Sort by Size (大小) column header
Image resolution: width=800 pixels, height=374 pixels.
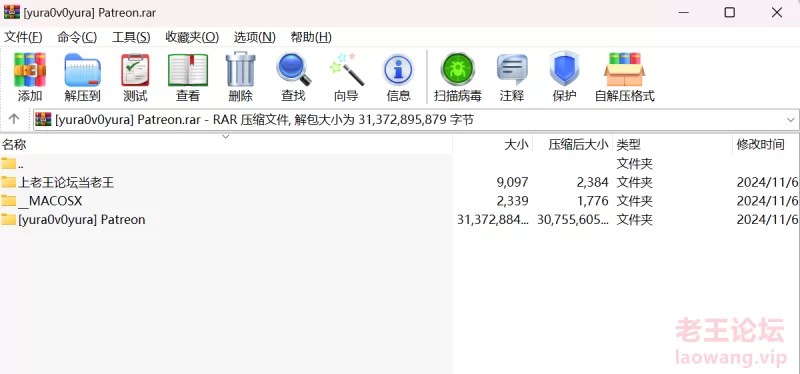pos(493,144)
